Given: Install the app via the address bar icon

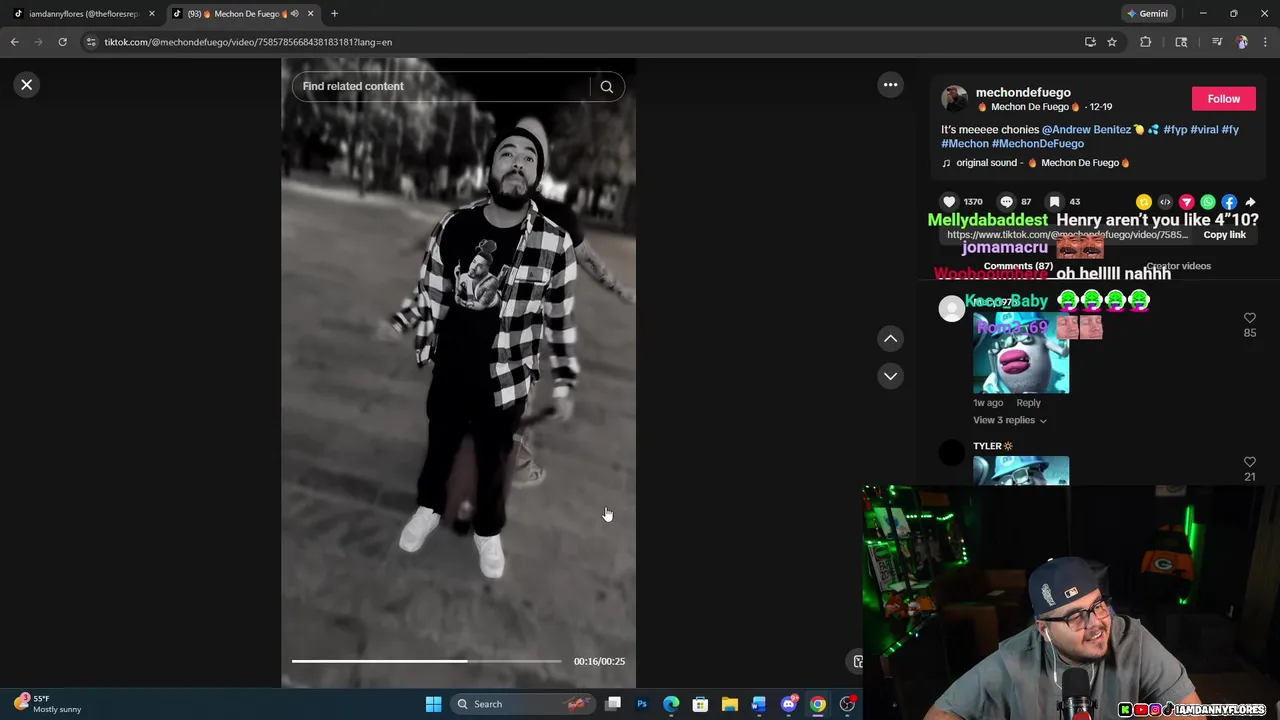Looking at the screenshot, I should 1090,42.
